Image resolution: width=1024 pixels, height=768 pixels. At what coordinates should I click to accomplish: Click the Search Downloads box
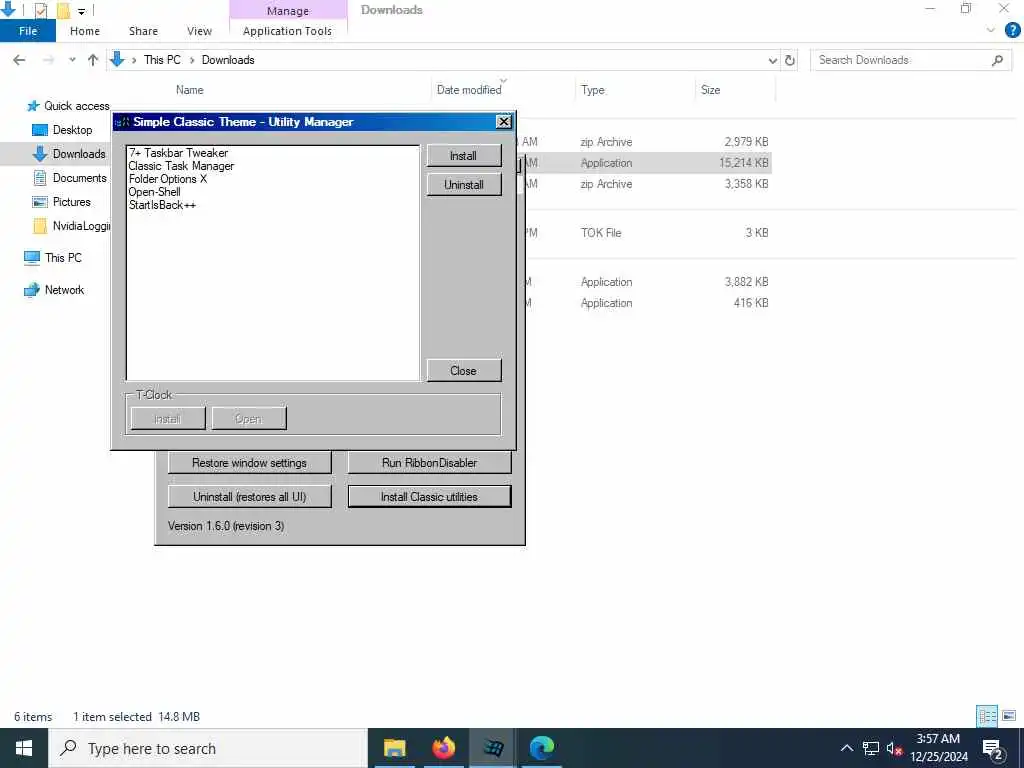[x=910, y=60]
